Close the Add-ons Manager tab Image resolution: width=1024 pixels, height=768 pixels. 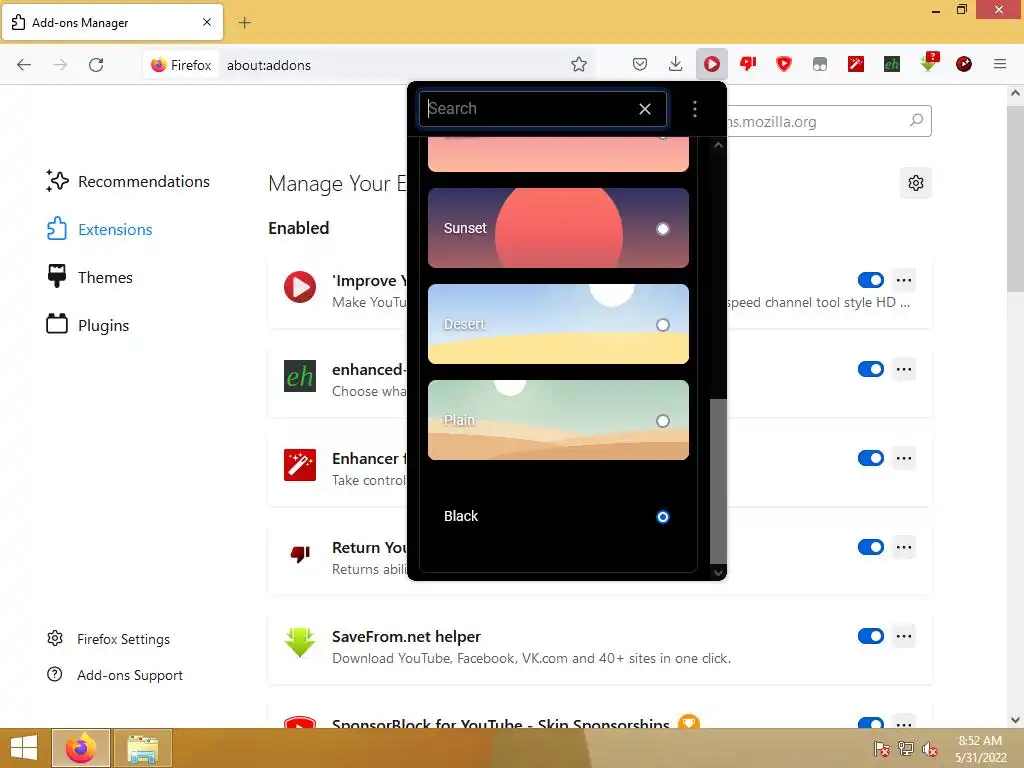click(207, 22)
